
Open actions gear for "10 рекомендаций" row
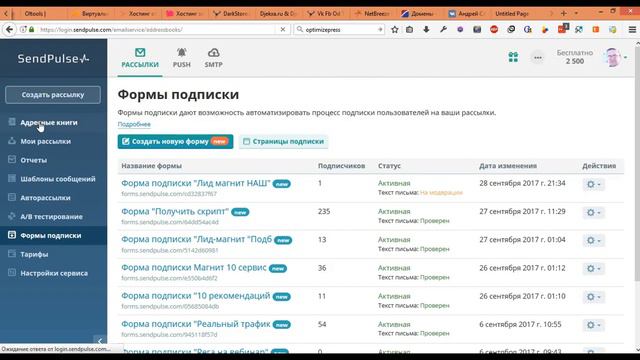click(593, 297)
